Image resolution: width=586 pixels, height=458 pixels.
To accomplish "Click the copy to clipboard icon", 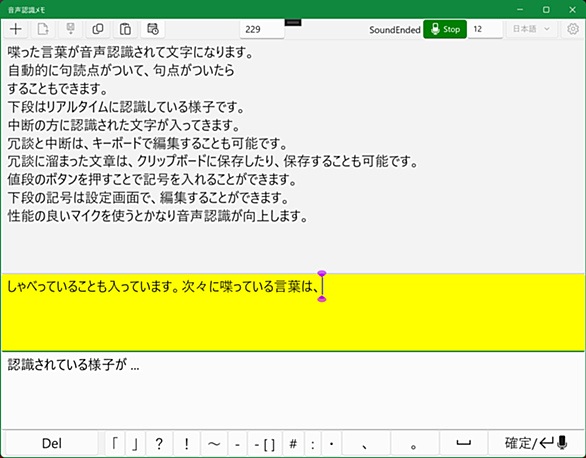I will point(98,29).
